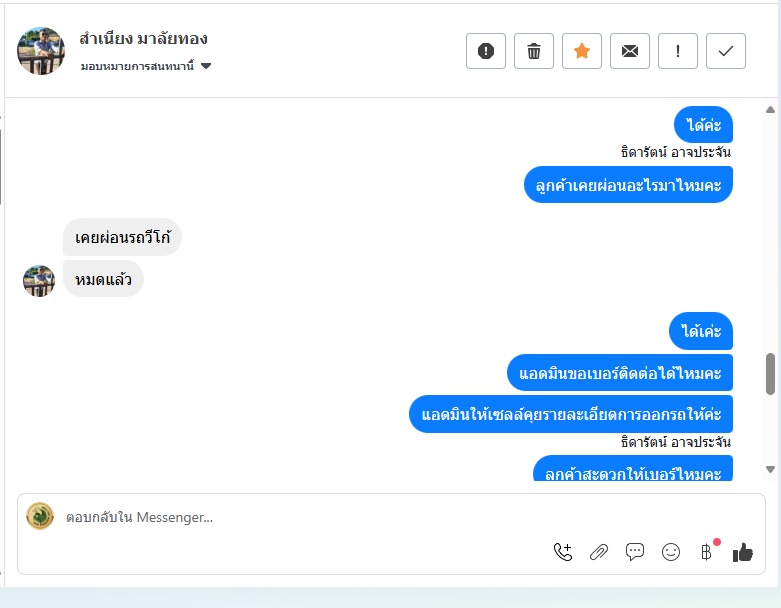
Task: Open สำเนียง มาลัยทอง profile picture in header
Action: (41, 51)
